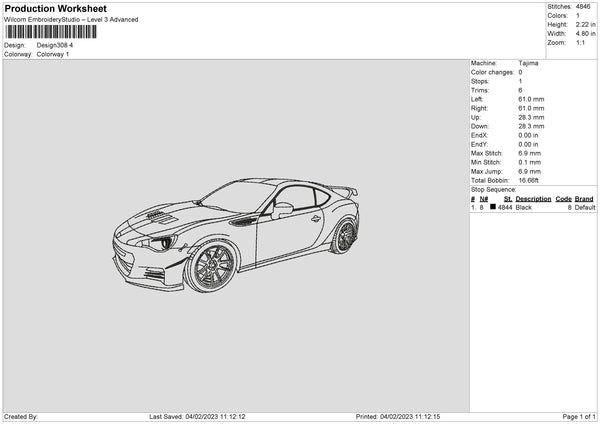The width and height of the screenshot is (600, 424).
Task: Click the Code column header
Action: click(563, 198)
